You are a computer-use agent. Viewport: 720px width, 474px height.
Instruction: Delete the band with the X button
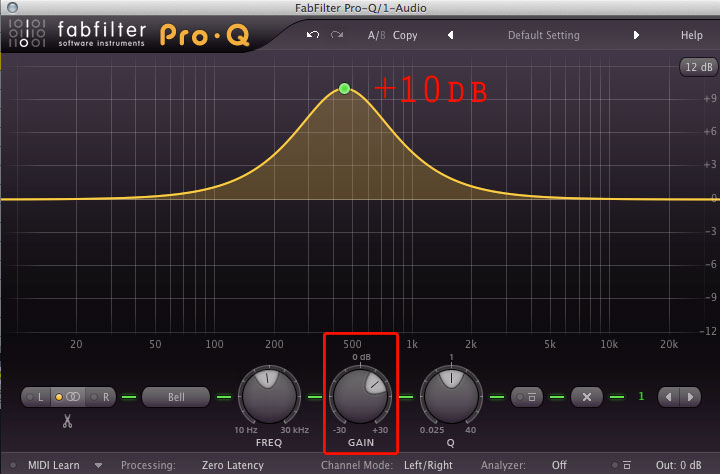coord(587,397)
